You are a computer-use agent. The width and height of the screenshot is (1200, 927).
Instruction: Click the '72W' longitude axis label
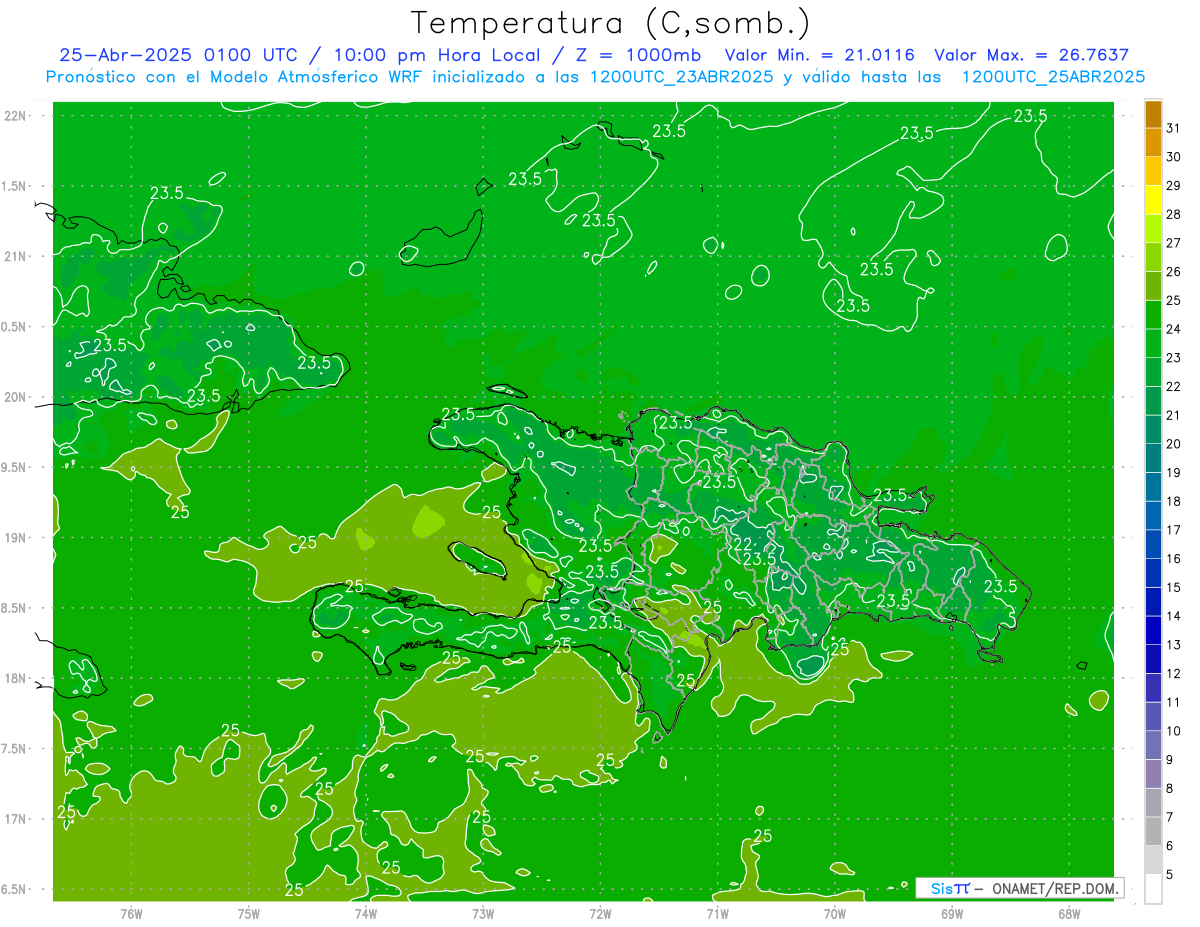pos(600,913)
